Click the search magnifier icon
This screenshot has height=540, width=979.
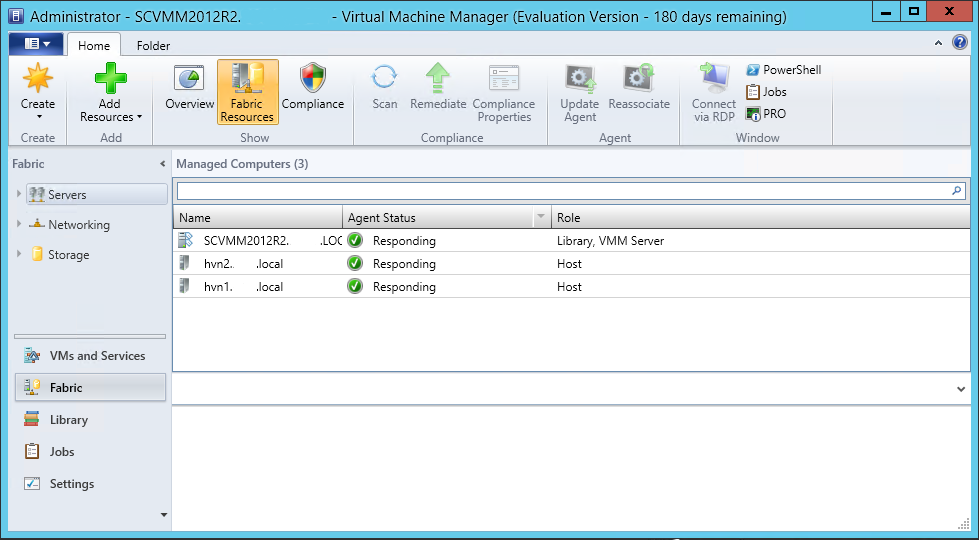click(957, 191)
